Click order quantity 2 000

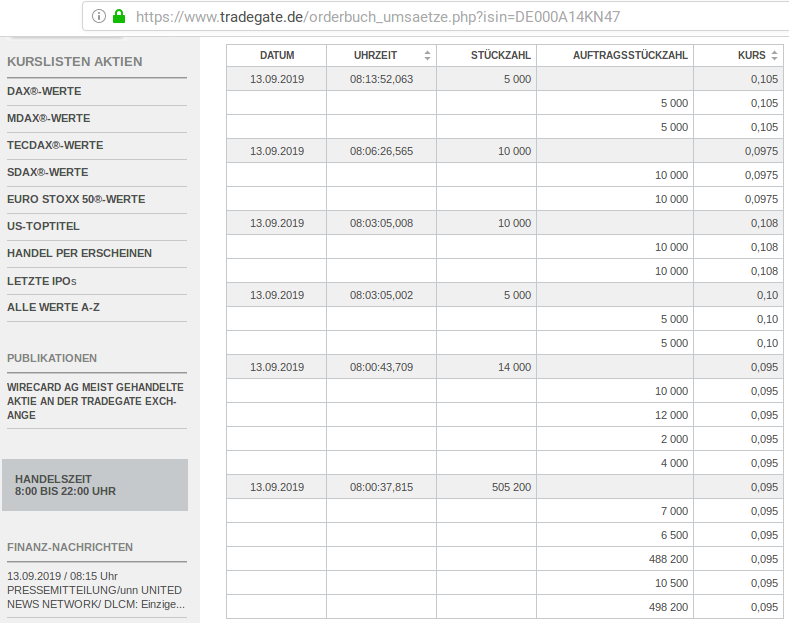pyautogui.click(x=674, y=439)
